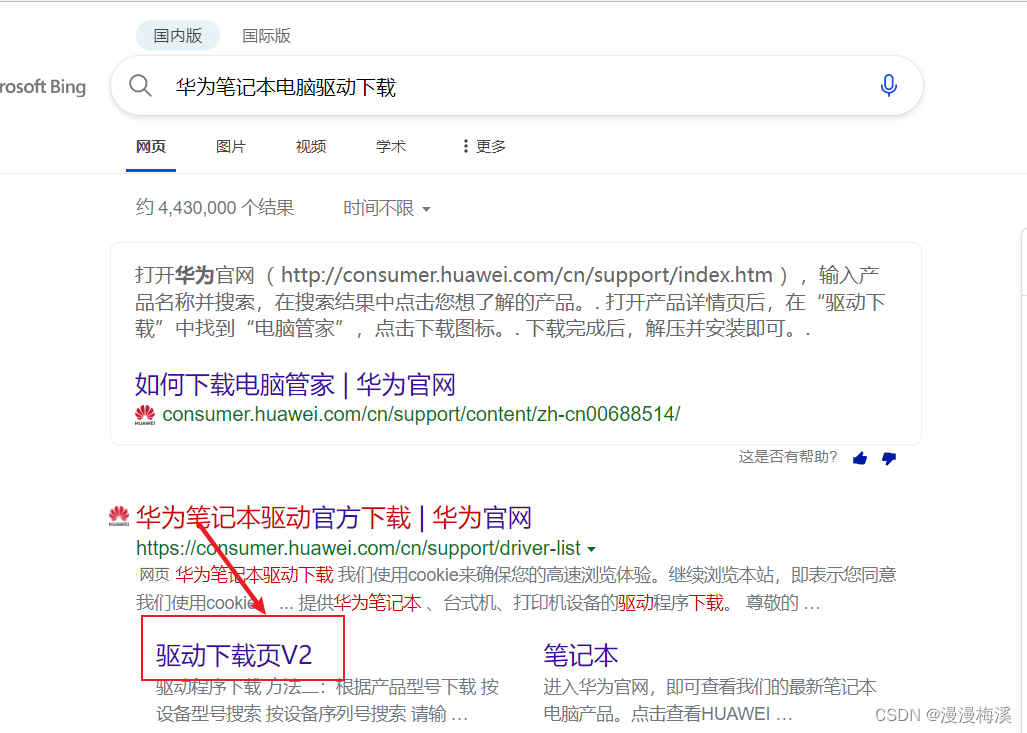
Task: Click the thumbs down feedback icon
Action: coord(889,458)
